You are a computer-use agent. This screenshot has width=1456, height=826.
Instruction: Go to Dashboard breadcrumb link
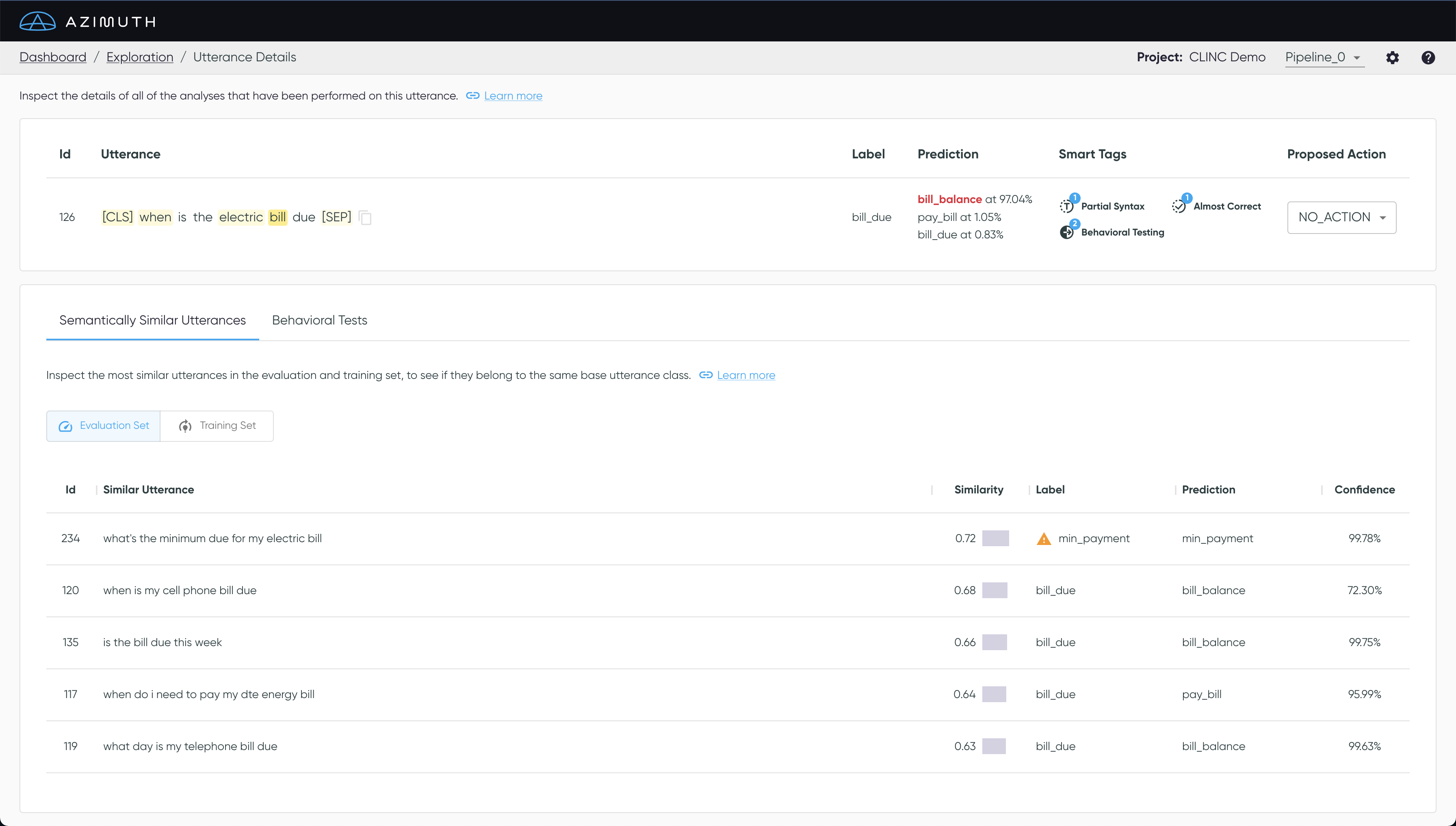click(53, 57)
